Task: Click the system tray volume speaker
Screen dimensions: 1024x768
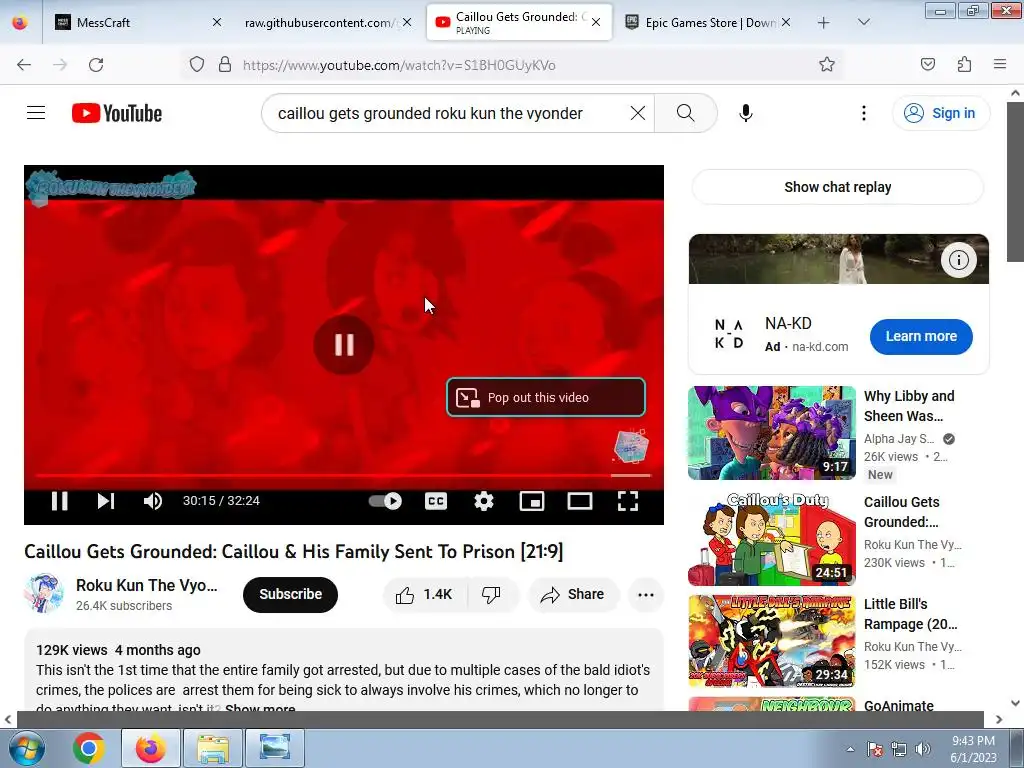Action: point(923,749)
